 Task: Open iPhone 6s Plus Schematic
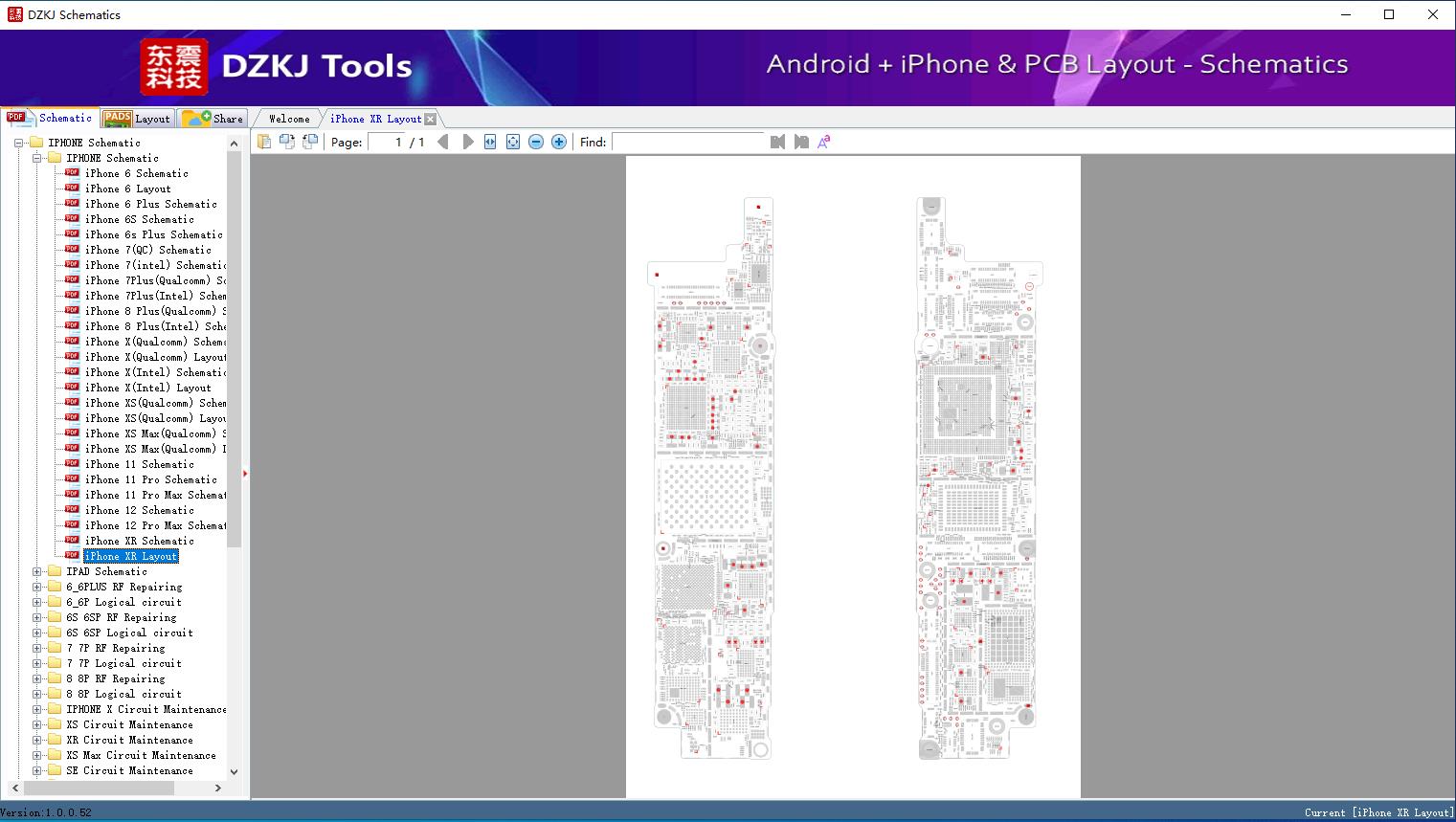pos(153,234)
